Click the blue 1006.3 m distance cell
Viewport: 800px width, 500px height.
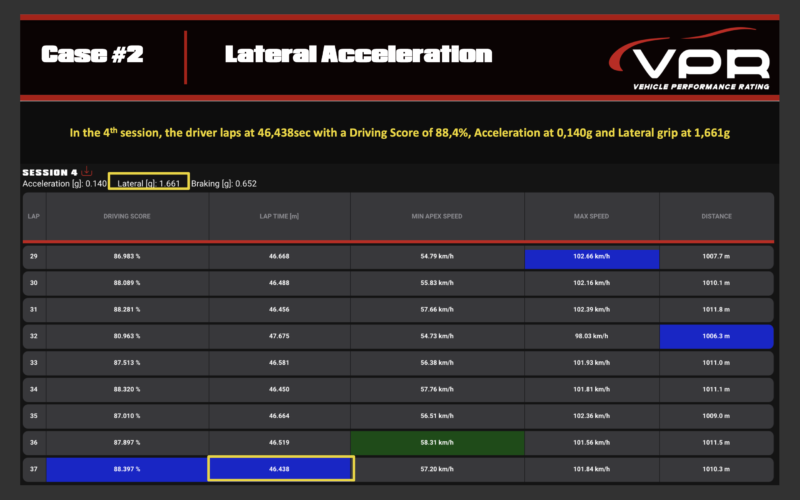click(x=716, y=336)
